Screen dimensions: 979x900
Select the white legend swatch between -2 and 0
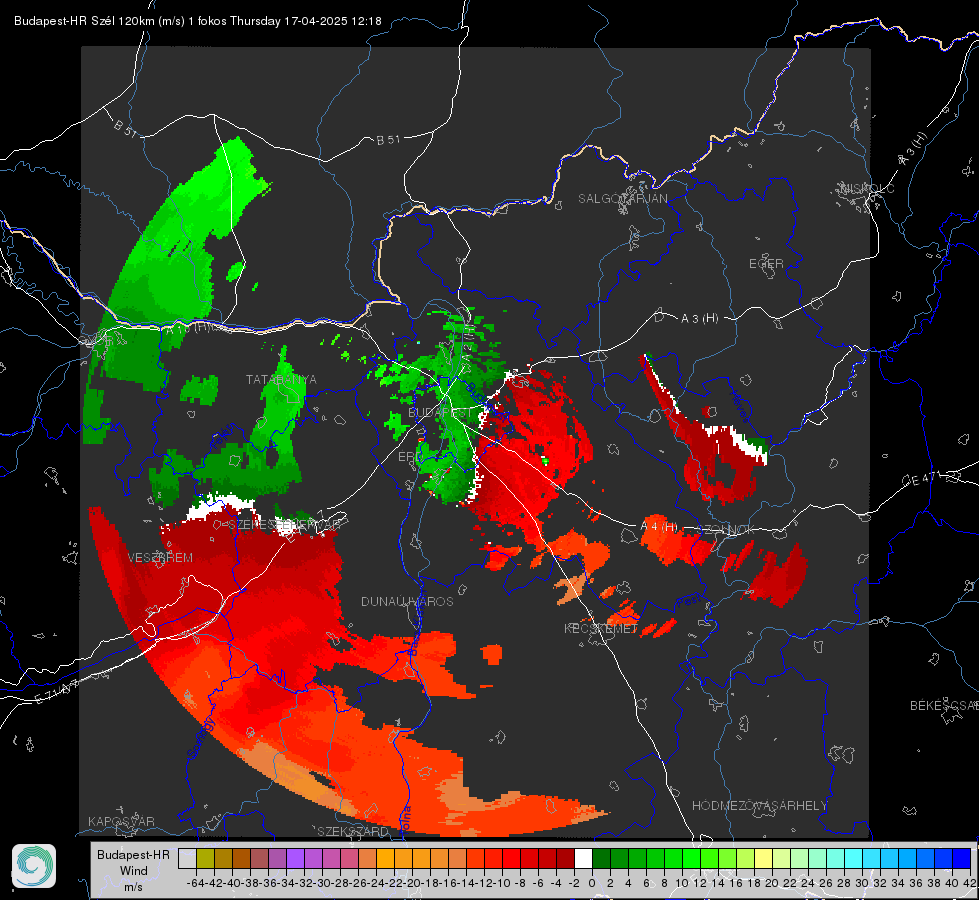583,858
